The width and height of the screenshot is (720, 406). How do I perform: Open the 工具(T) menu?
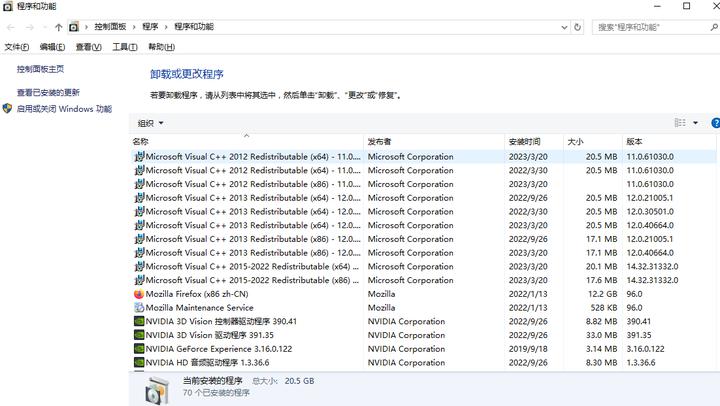tap(125, 47)
